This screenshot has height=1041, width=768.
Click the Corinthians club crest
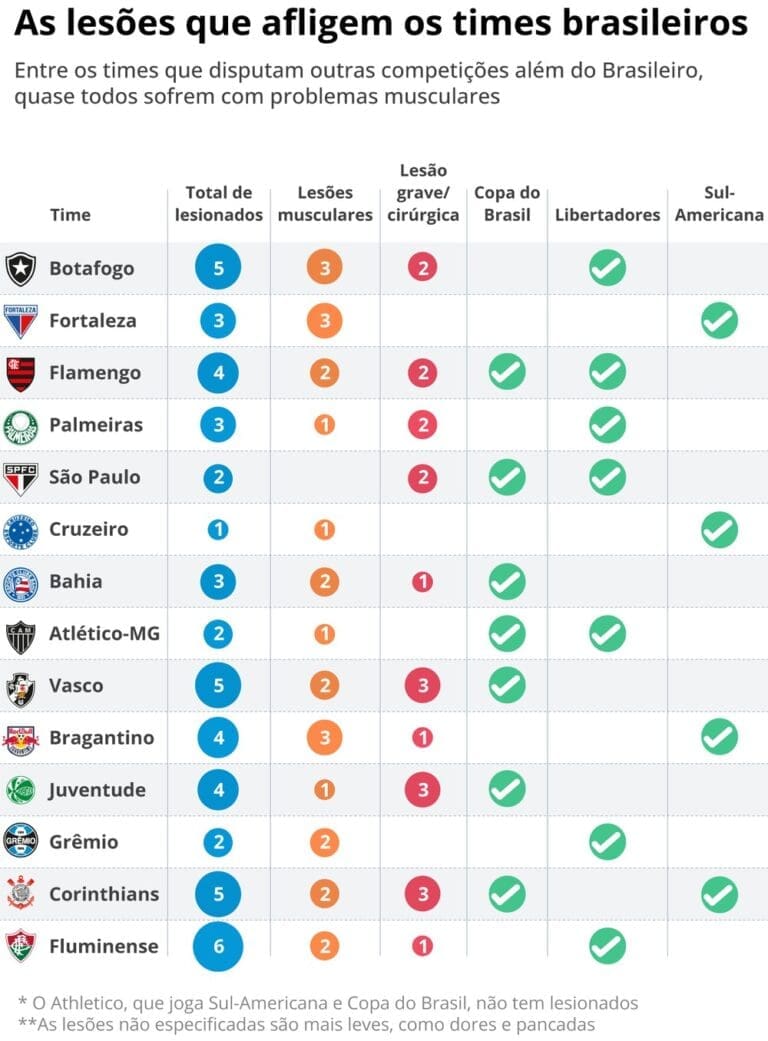(20, 894)
